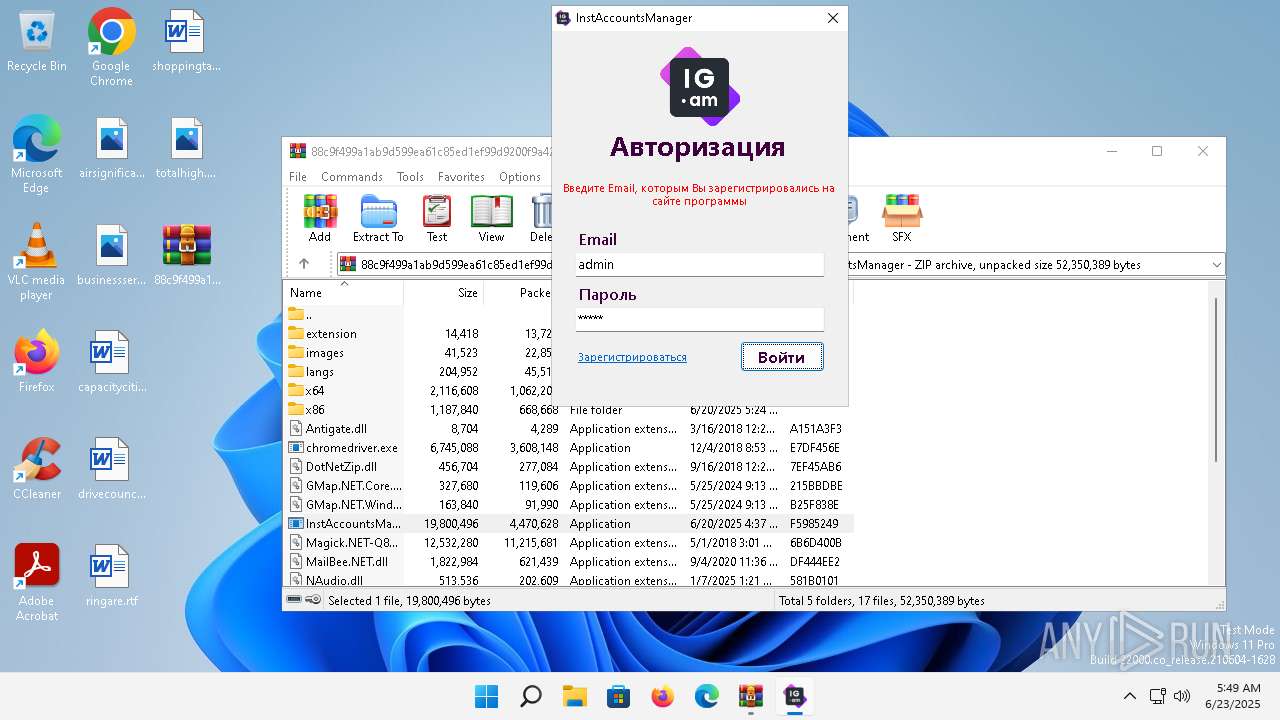Close the InstAccountsManager dialog
The height and width of the screenshot is (720, 1280).
click(833, 18)
